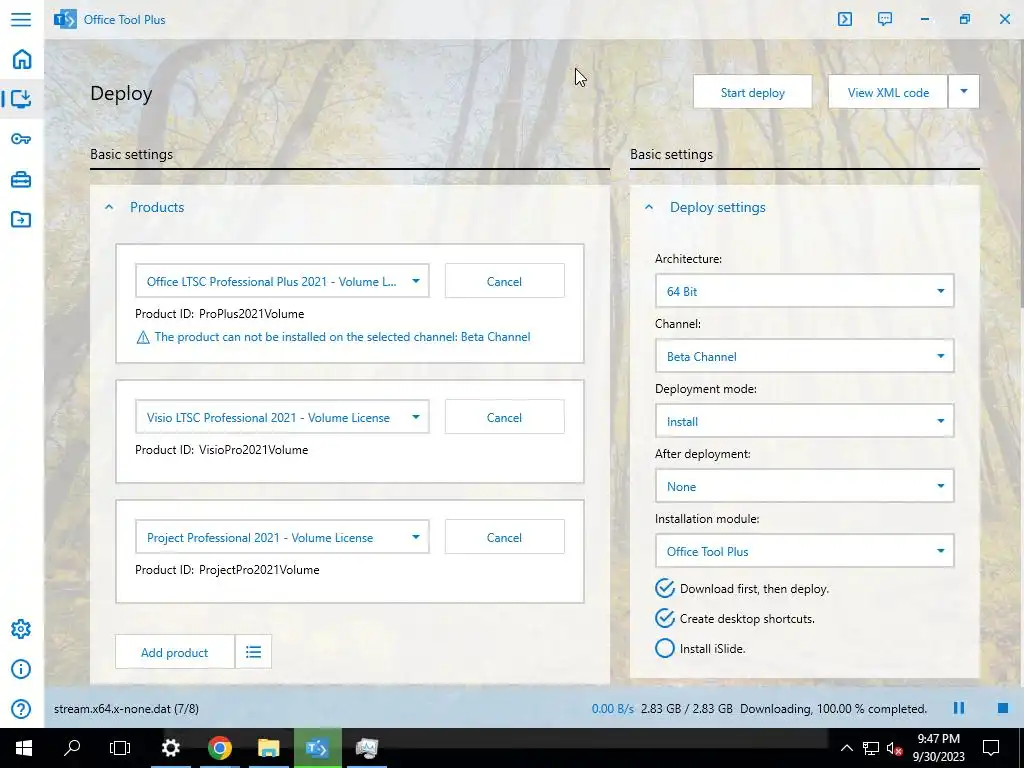Click the product list icon beside Add product
Screen dimensions: 1024x768
click(253, 652)
